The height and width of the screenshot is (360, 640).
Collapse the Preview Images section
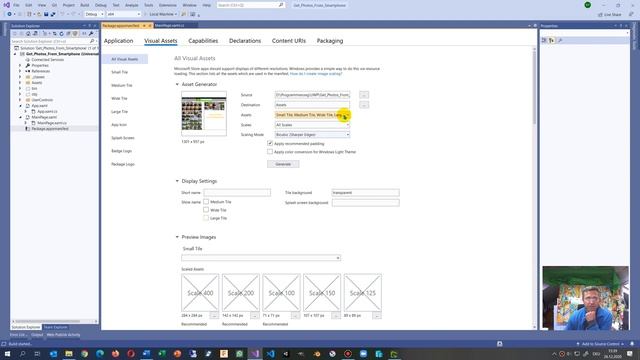point(177,237)
